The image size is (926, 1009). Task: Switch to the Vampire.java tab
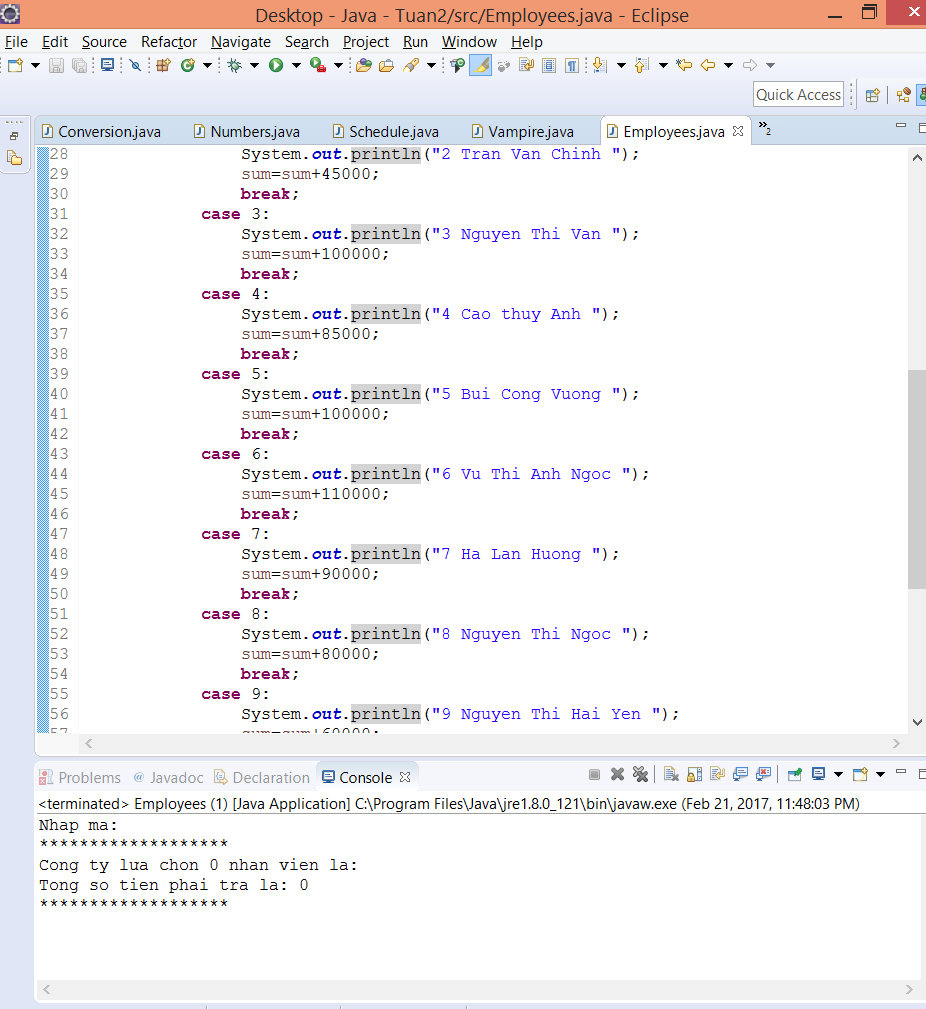(530, 131)
